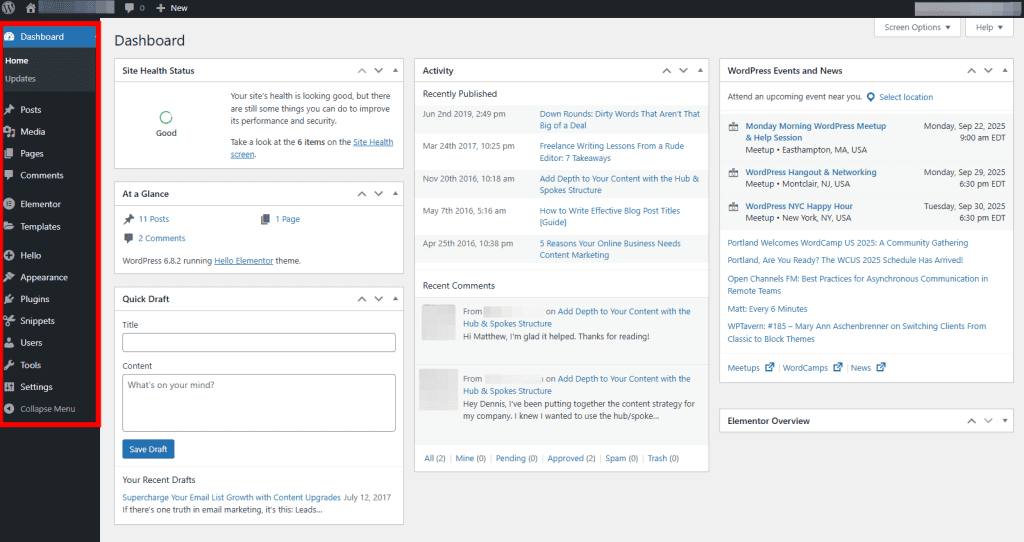Collapse WordPress Events and News panel
Image resolution: width=1024 pixels, height=542 pixels.
[x=1005, y=71]
